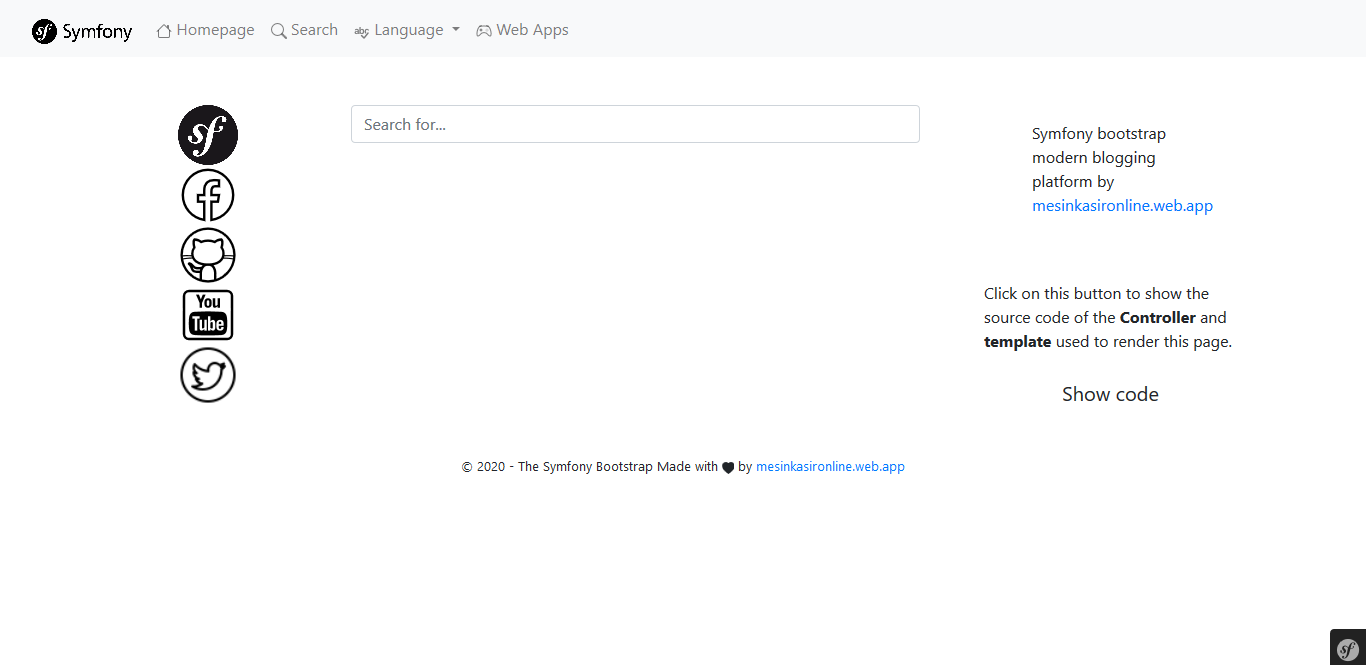Click the magnifier icon beside Search
This screenshot has width=1366, height=665.
pyautogui.click(x=278, y=31)
